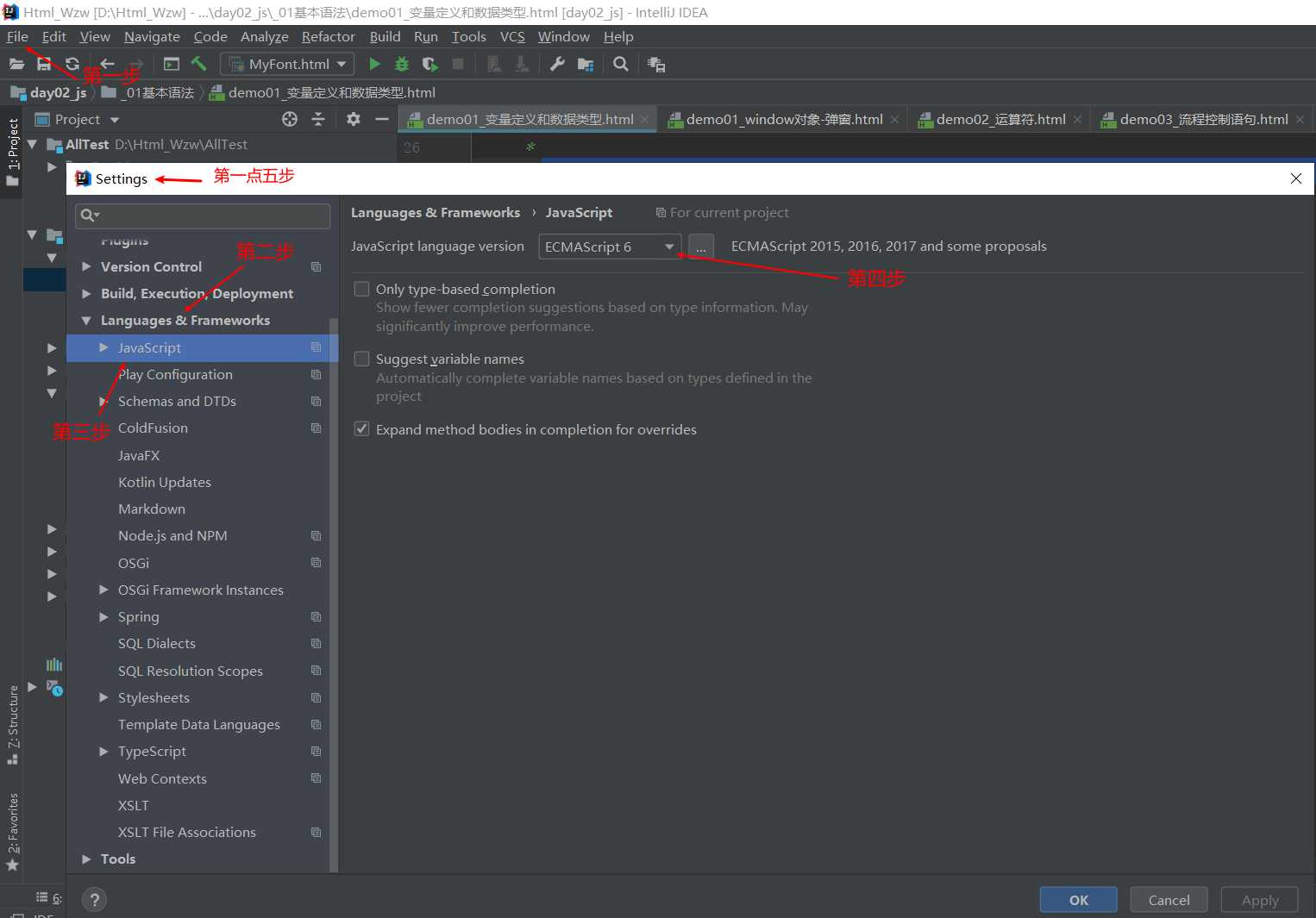The height and width of the screenshot is (918, 1316).
Task: Expand Build, Execution, Deployment node
Action: [x=86, y=294]
